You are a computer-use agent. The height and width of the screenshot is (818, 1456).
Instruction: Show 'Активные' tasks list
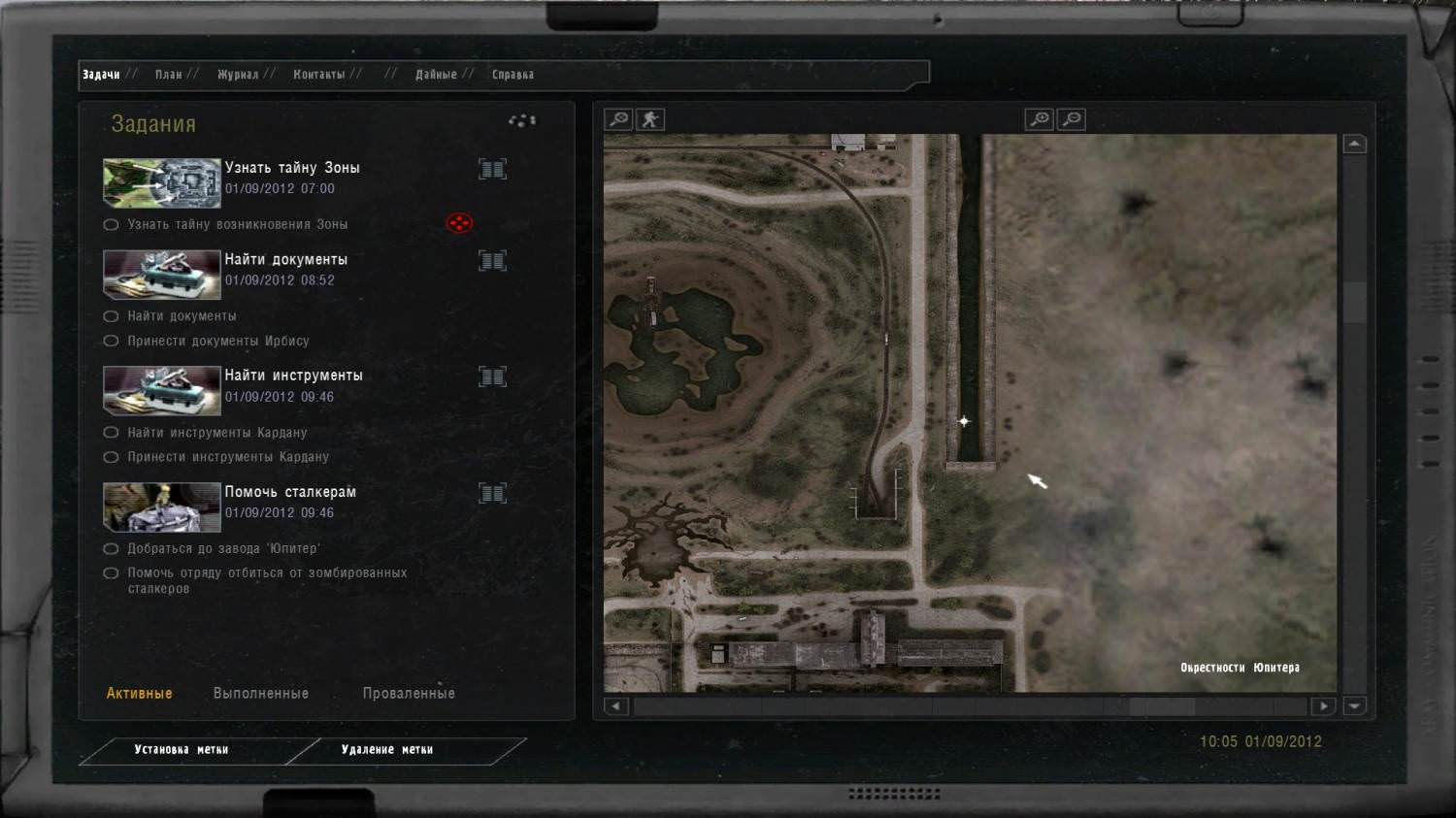139,694
